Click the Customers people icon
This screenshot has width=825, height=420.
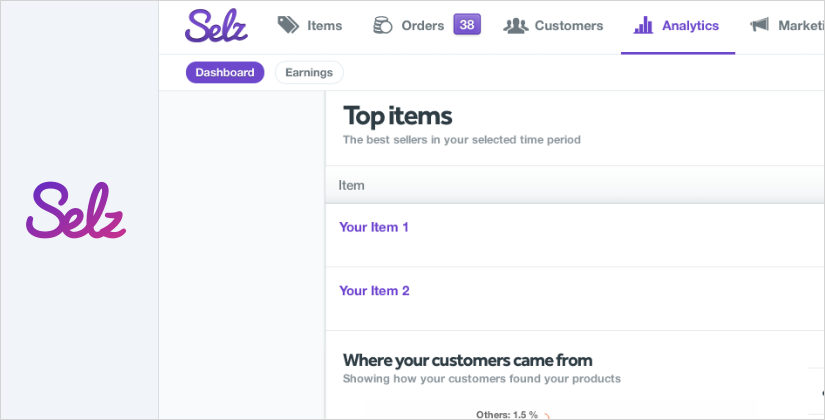[515, 26]
